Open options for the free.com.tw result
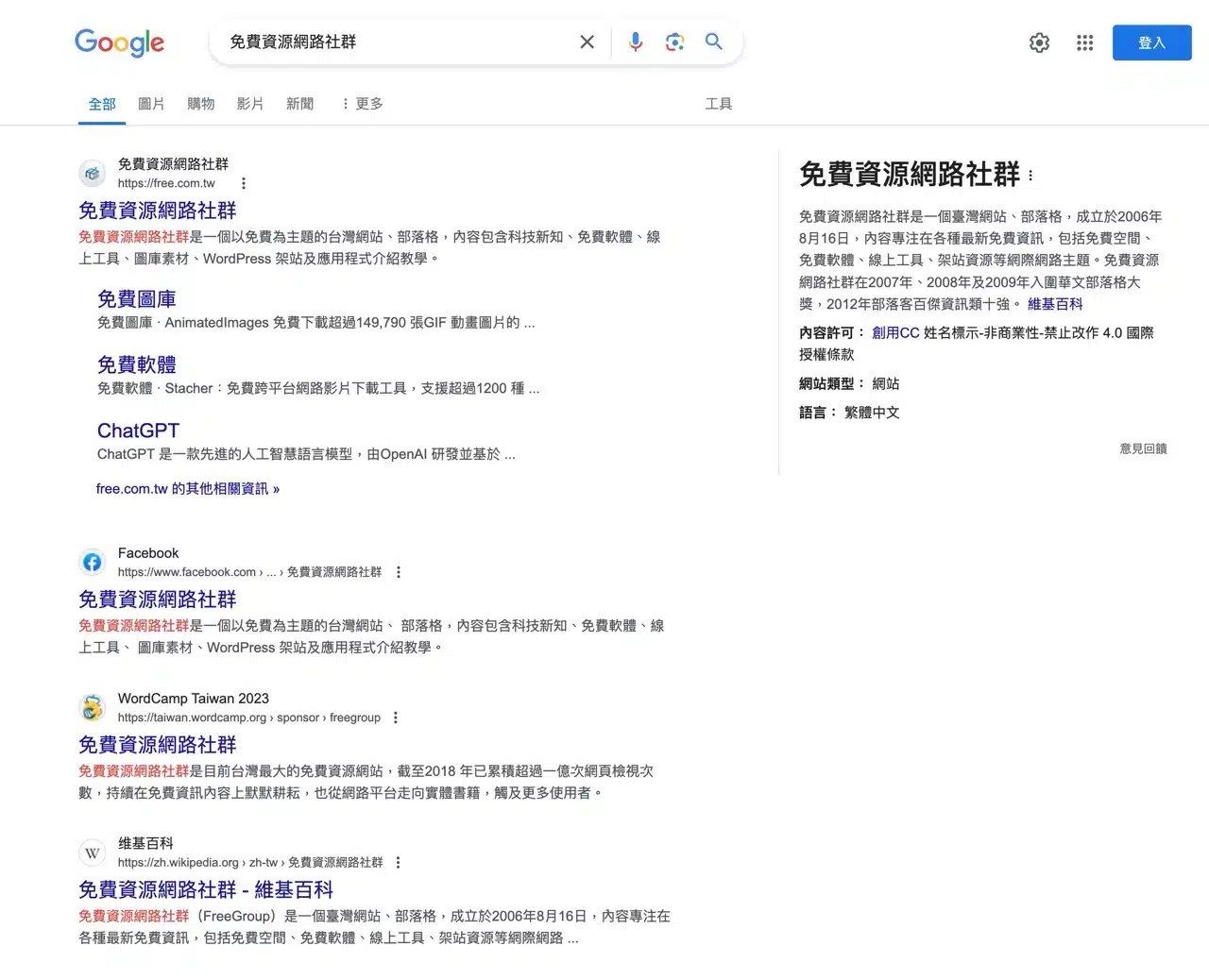Screen dimensions: 1209x980 (x=244, y=184)
